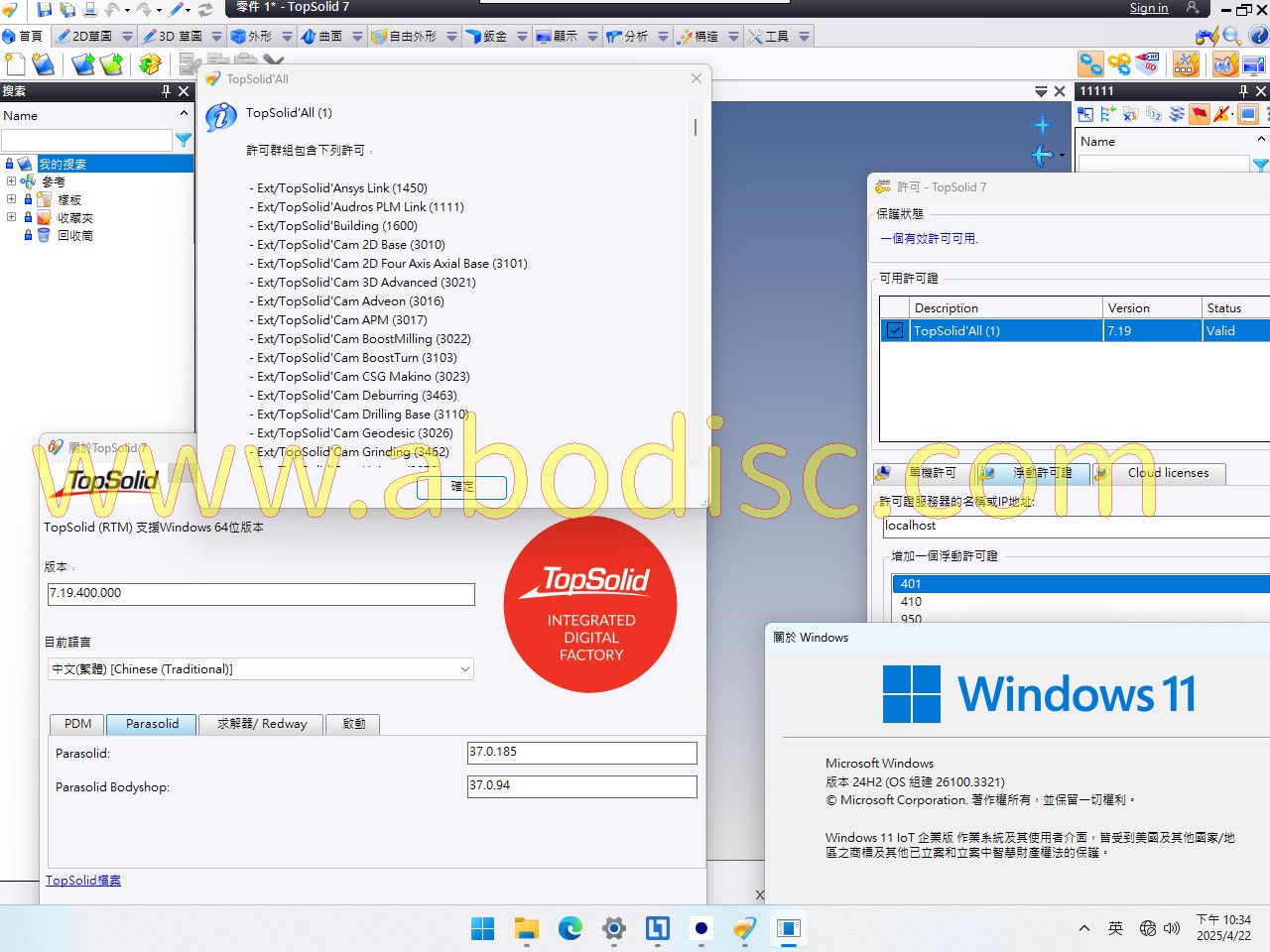Click the Undo arrow icon
The image size is (1270, 952).
tap(112, 9)
